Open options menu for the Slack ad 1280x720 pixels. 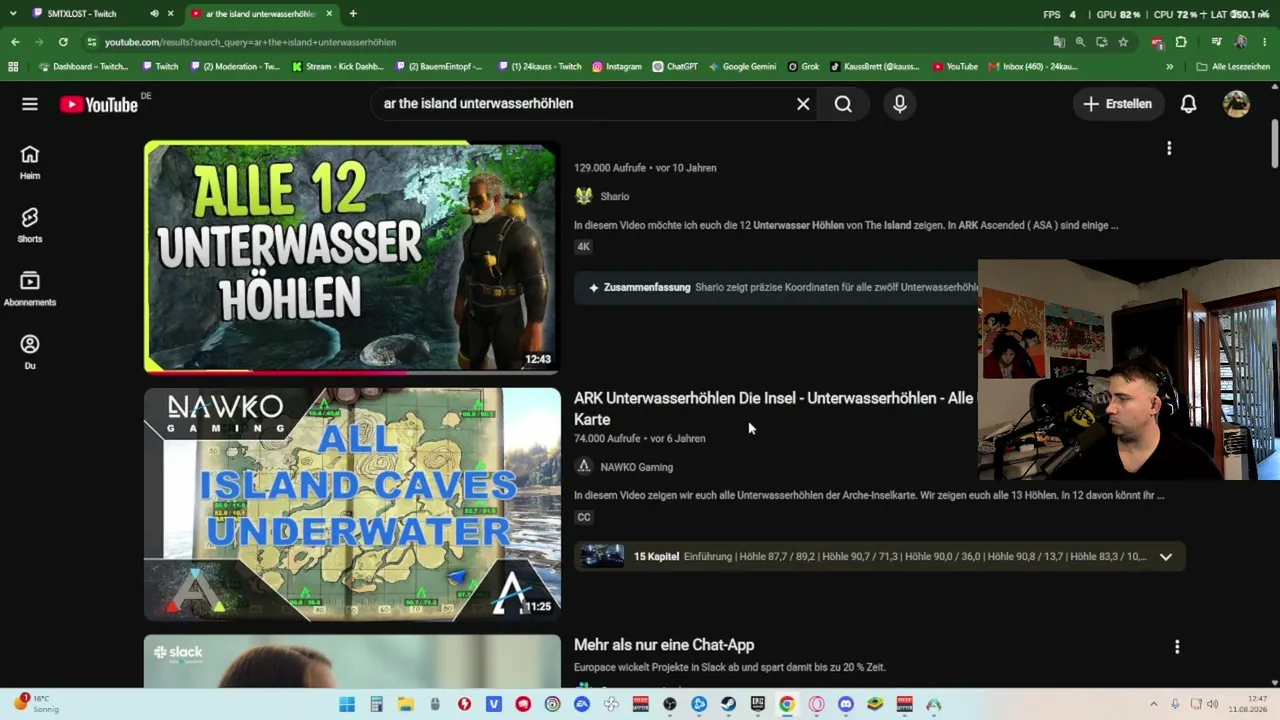coord(1177,647)
